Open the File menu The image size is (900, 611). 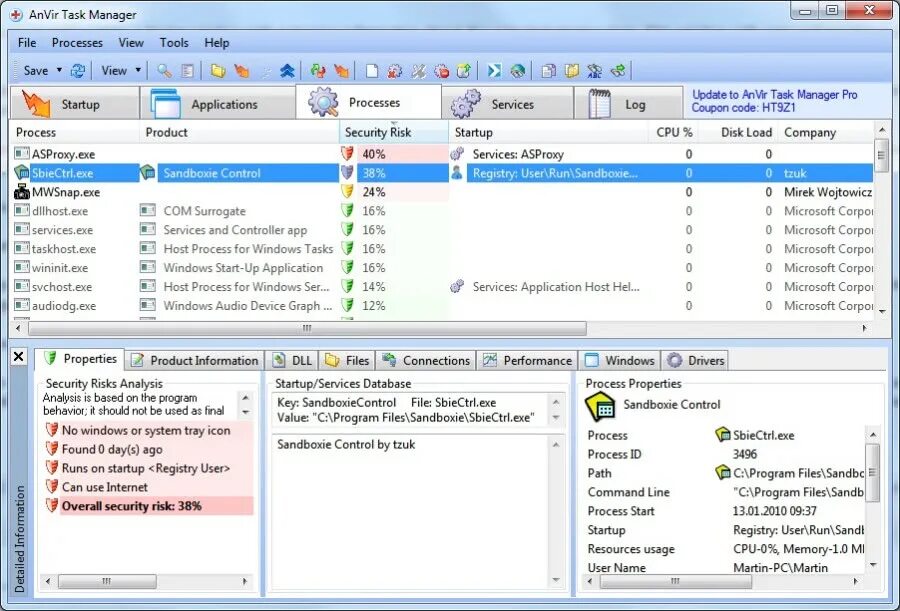coord(27,42)
